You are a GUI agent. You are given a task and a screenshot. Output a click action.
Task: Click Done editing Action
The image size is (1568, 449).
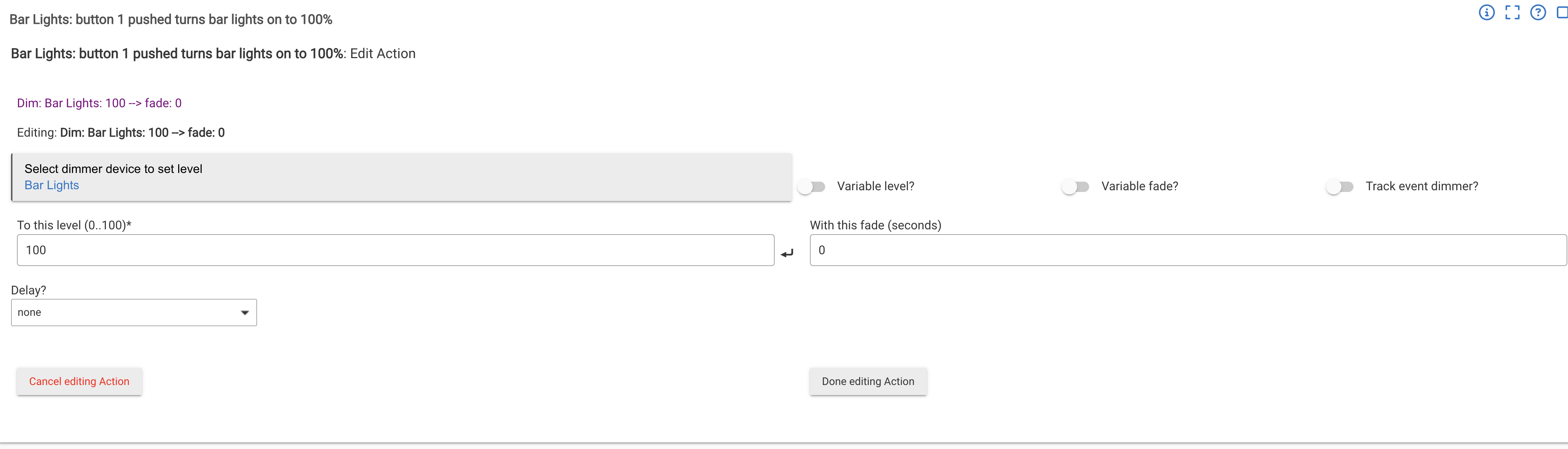click(868, 382)
